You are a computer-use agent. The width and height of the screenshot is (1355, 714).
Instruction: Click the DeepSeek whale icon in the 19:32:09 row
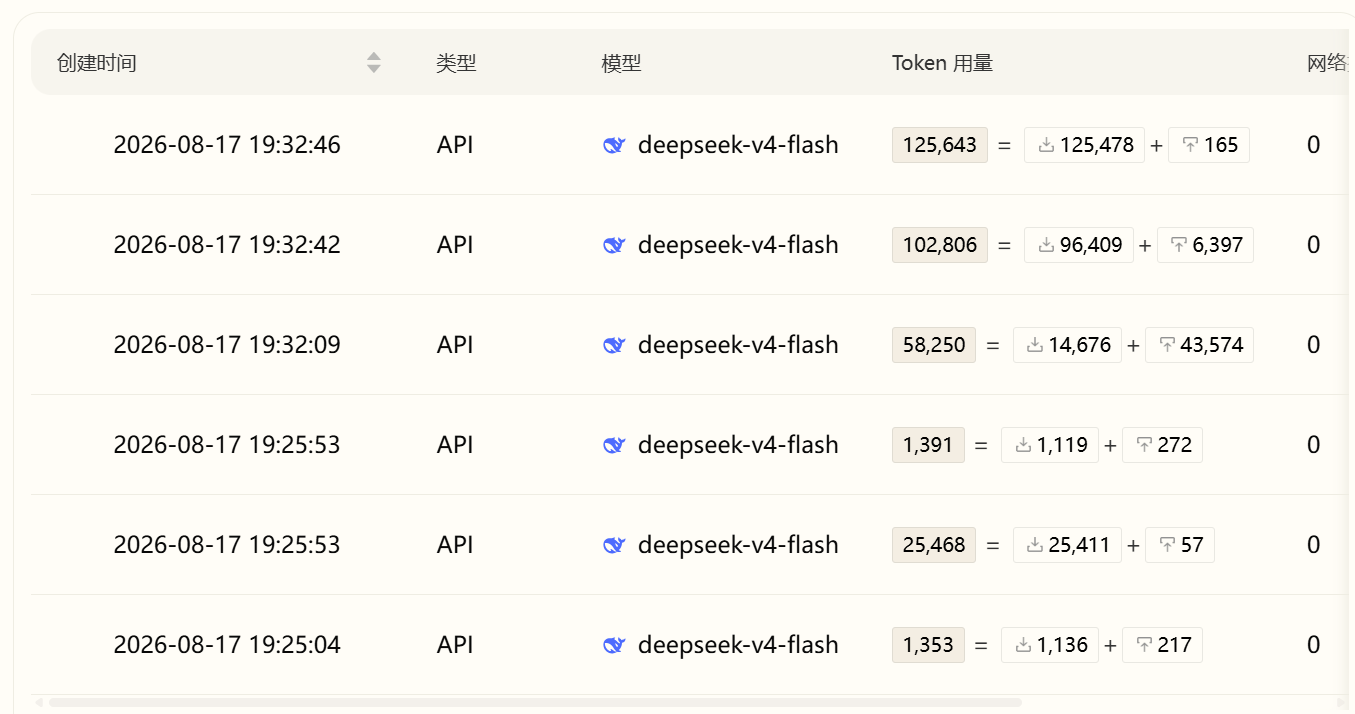[x=614, y=346]
